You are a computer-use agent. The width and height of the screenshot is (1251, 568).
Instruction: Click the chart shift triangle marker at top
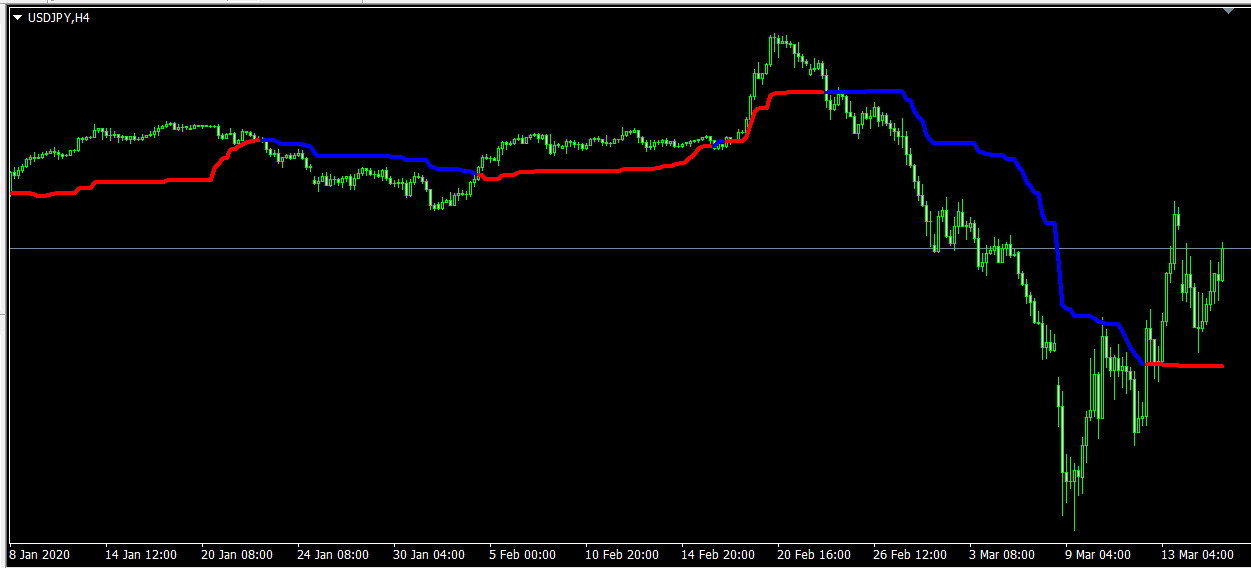[1228, 11]
